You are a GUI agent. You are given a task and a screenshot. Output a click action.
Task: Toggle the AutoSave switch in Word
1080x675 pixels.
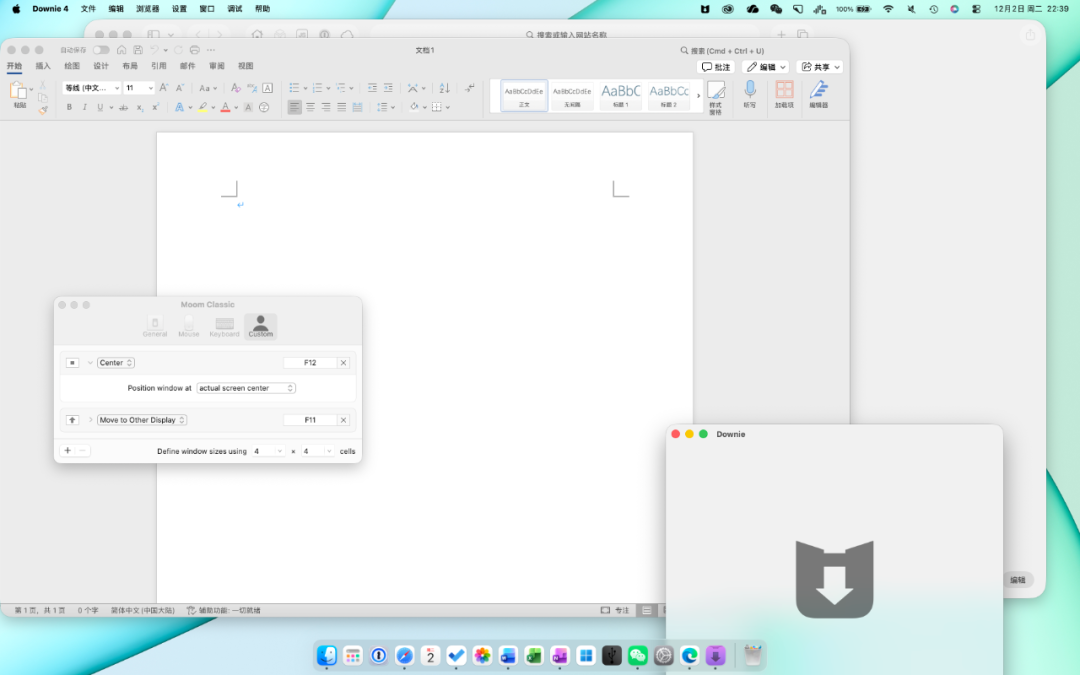point(101,50)
